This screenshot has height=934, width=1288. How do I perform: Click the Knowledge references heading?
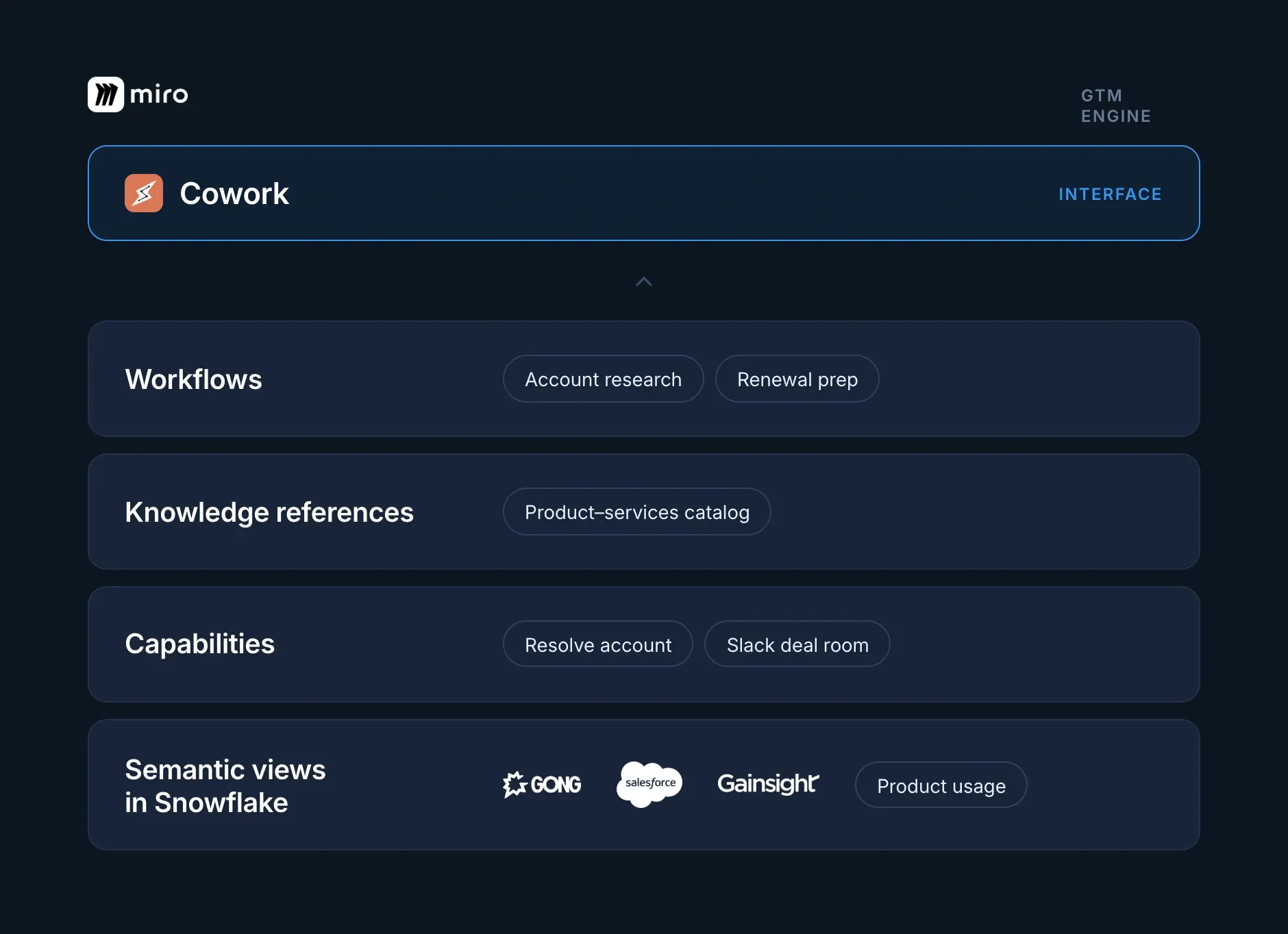coord(269,513)
